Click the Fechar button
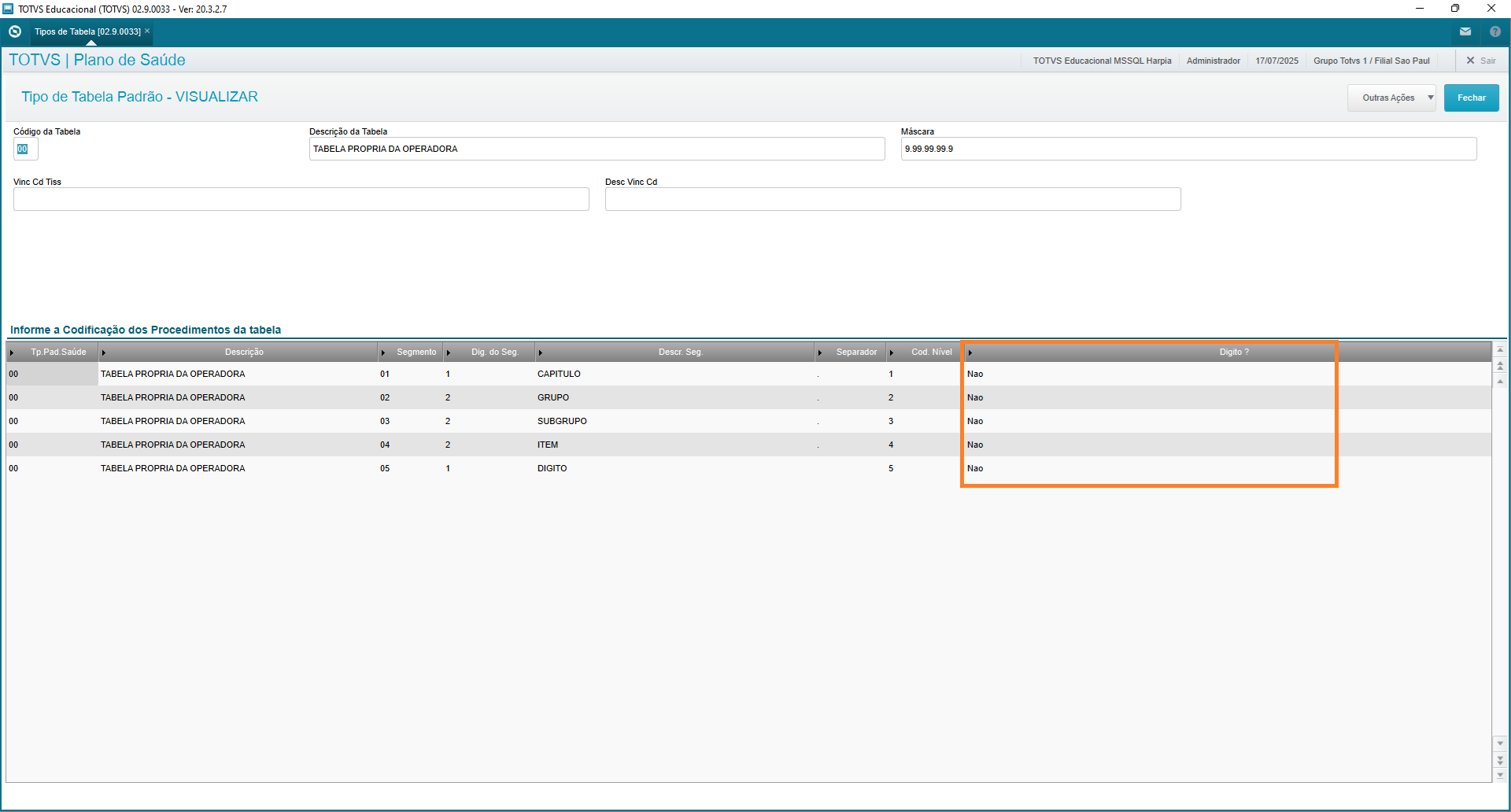Screen dimensions: 1511x812 [x=1471, y=98]
